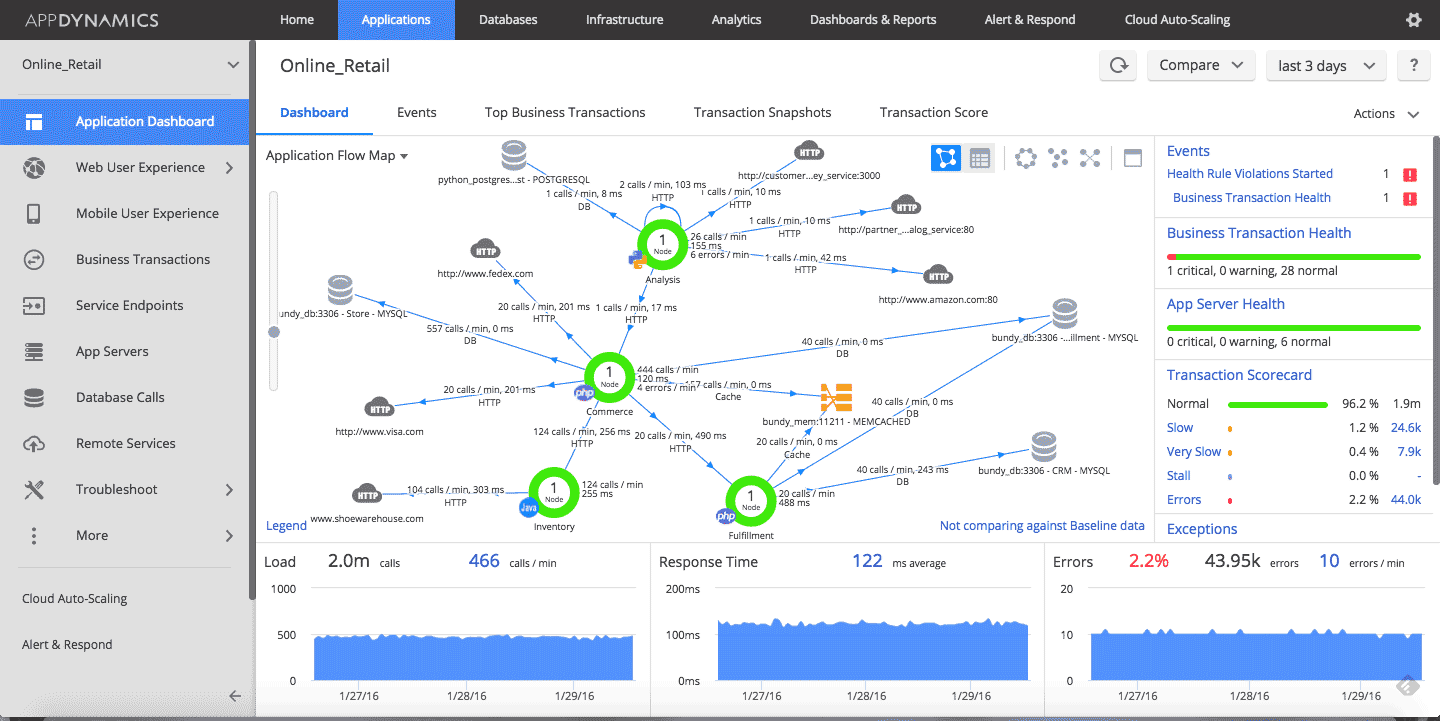
Task: Open the settings gear icon
Action: (x=1413, y=20)
